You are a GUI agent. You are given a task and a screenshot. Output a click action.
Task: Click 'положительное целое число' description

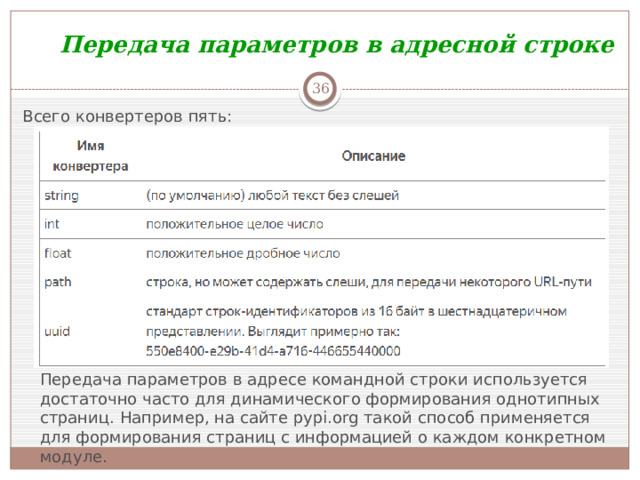tap(235, 224)
